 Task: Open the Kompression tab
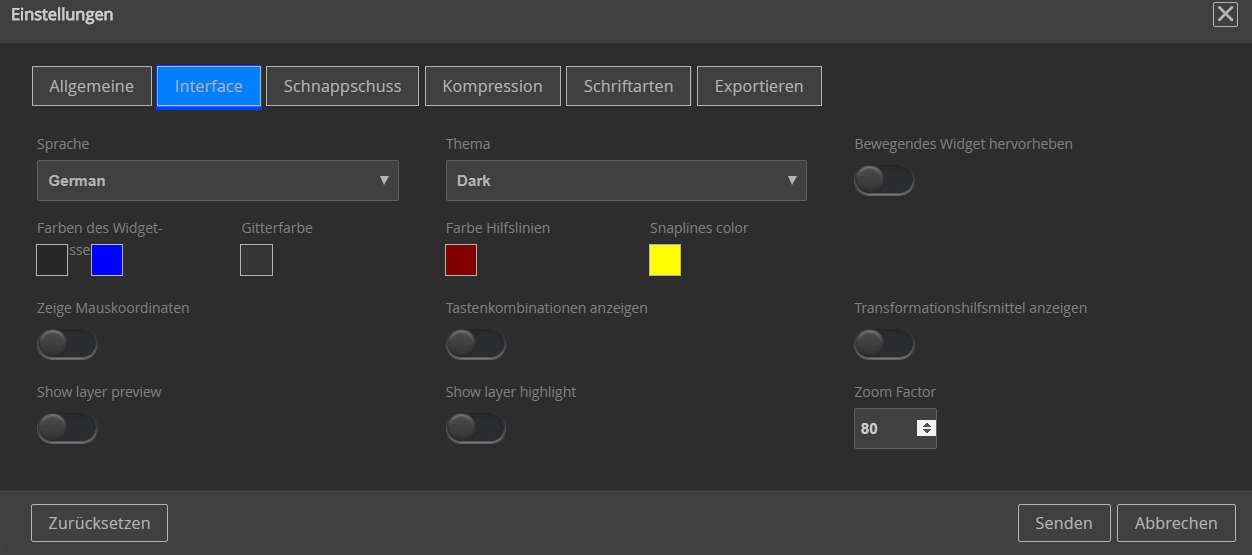[492, 86]
